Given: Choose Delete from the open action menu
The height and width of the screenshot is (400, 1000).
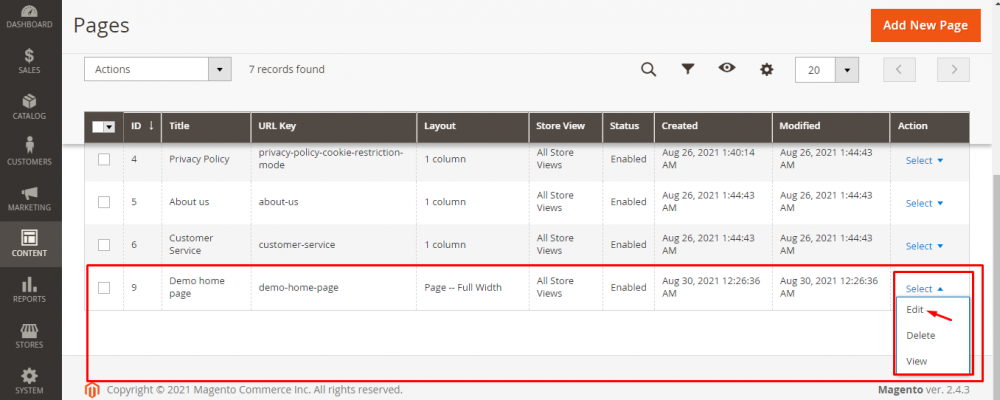Looking at the screenshot, I should [x=920, y=336].
